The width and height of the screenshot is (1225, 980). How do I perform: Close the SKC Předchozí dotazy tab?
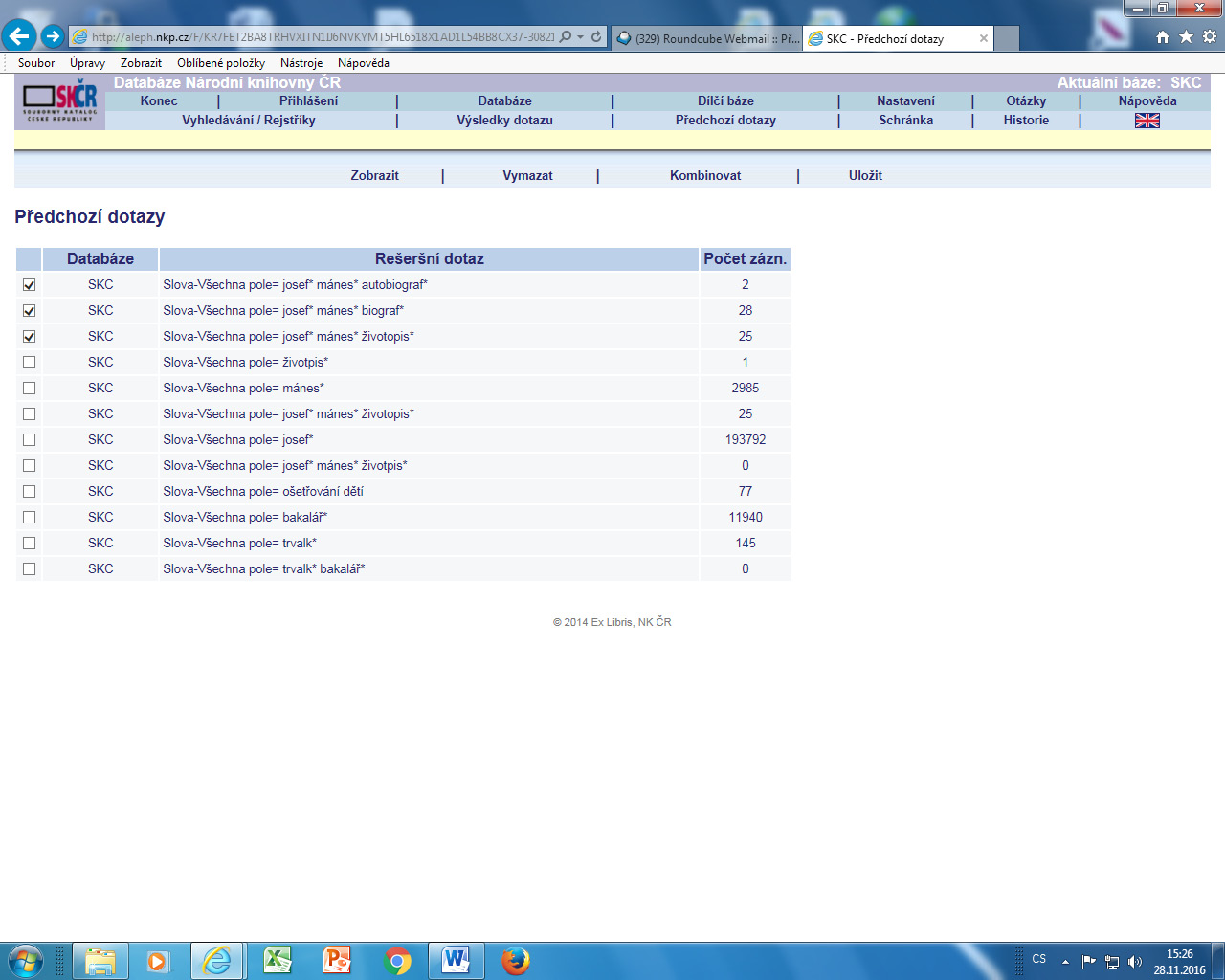(x=983, y=38)
